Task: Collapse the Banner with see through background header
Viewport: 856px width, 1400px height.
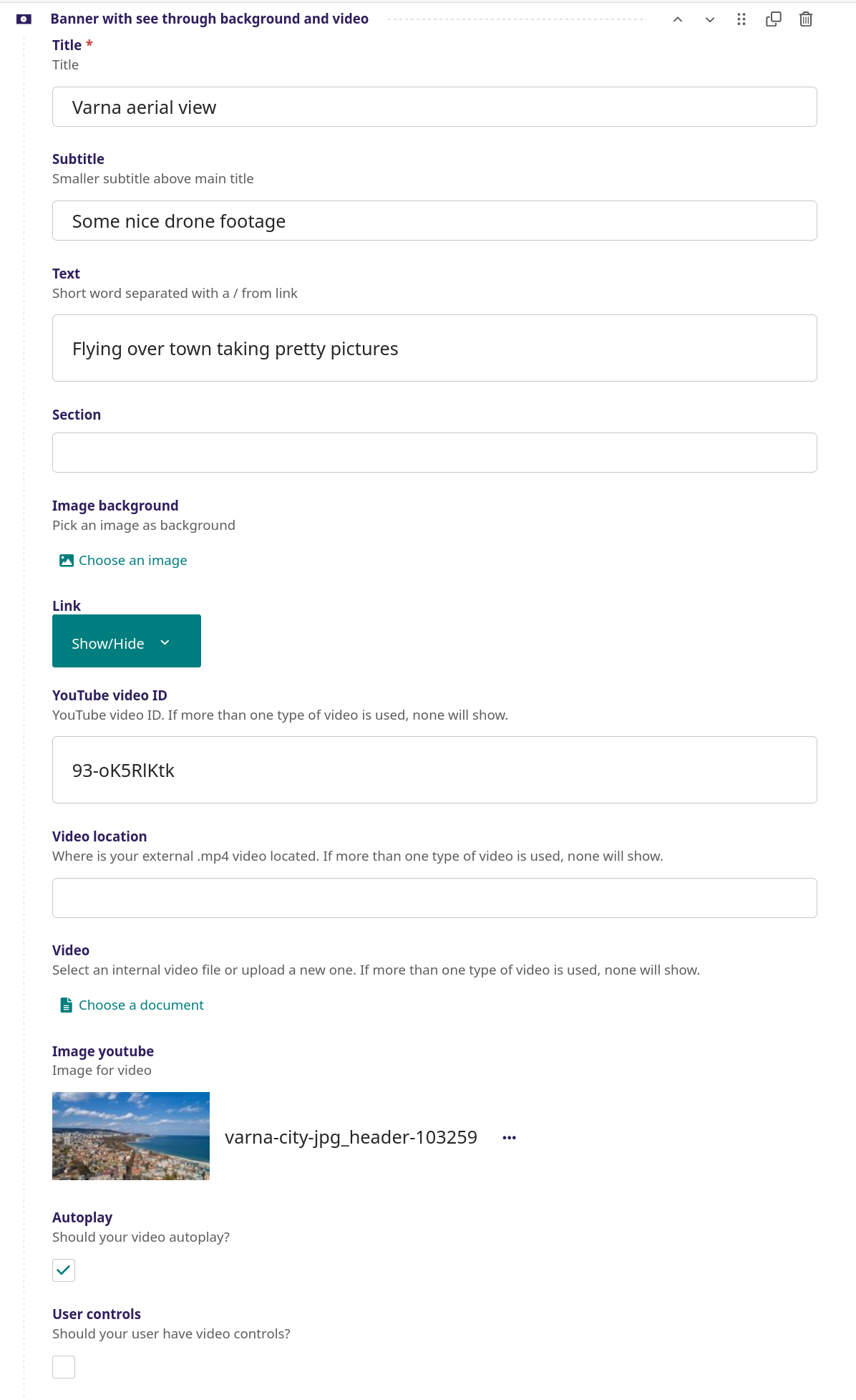Action: (210, 19)
